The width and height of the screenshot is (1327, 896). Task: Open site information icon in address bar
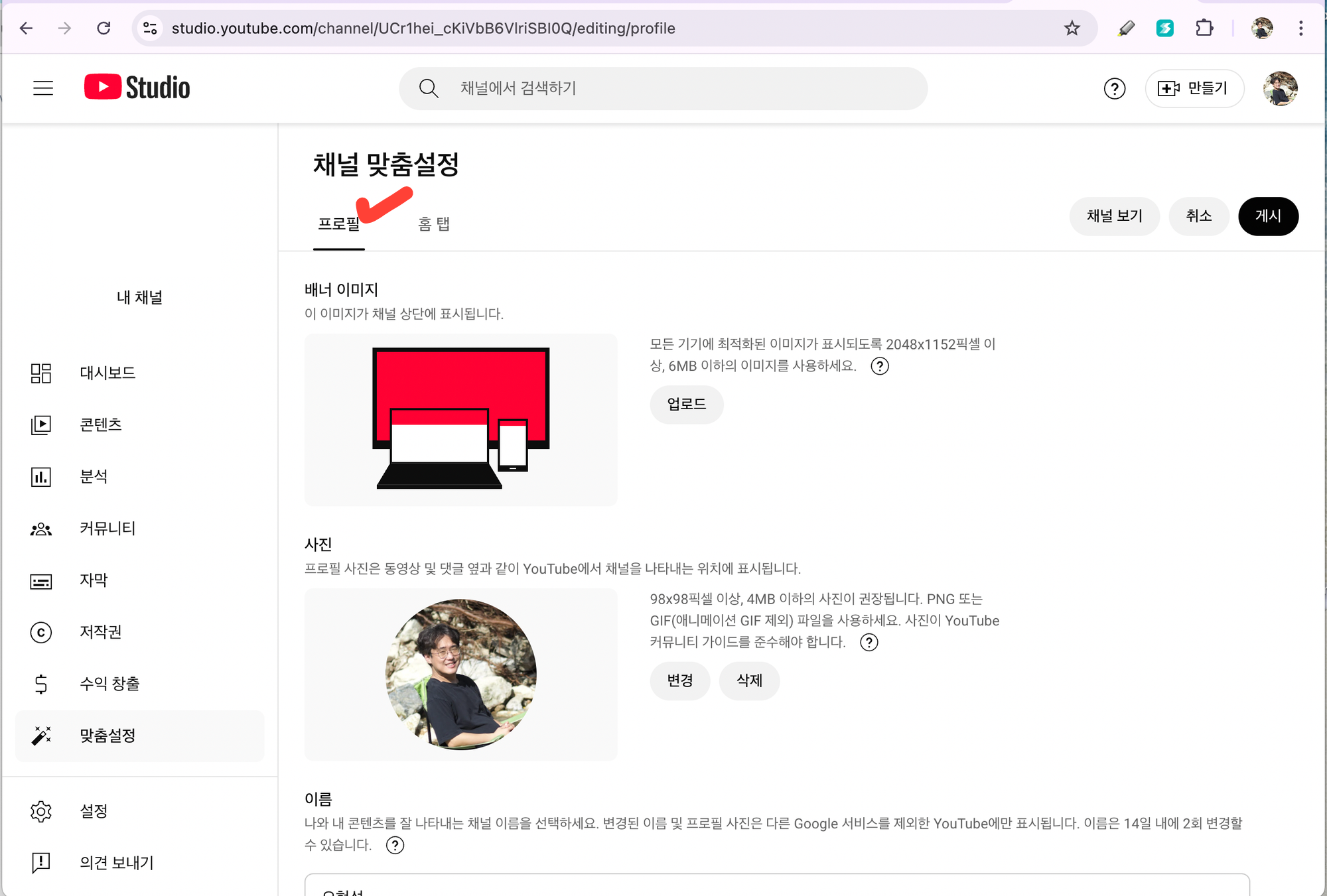(151, 28)
